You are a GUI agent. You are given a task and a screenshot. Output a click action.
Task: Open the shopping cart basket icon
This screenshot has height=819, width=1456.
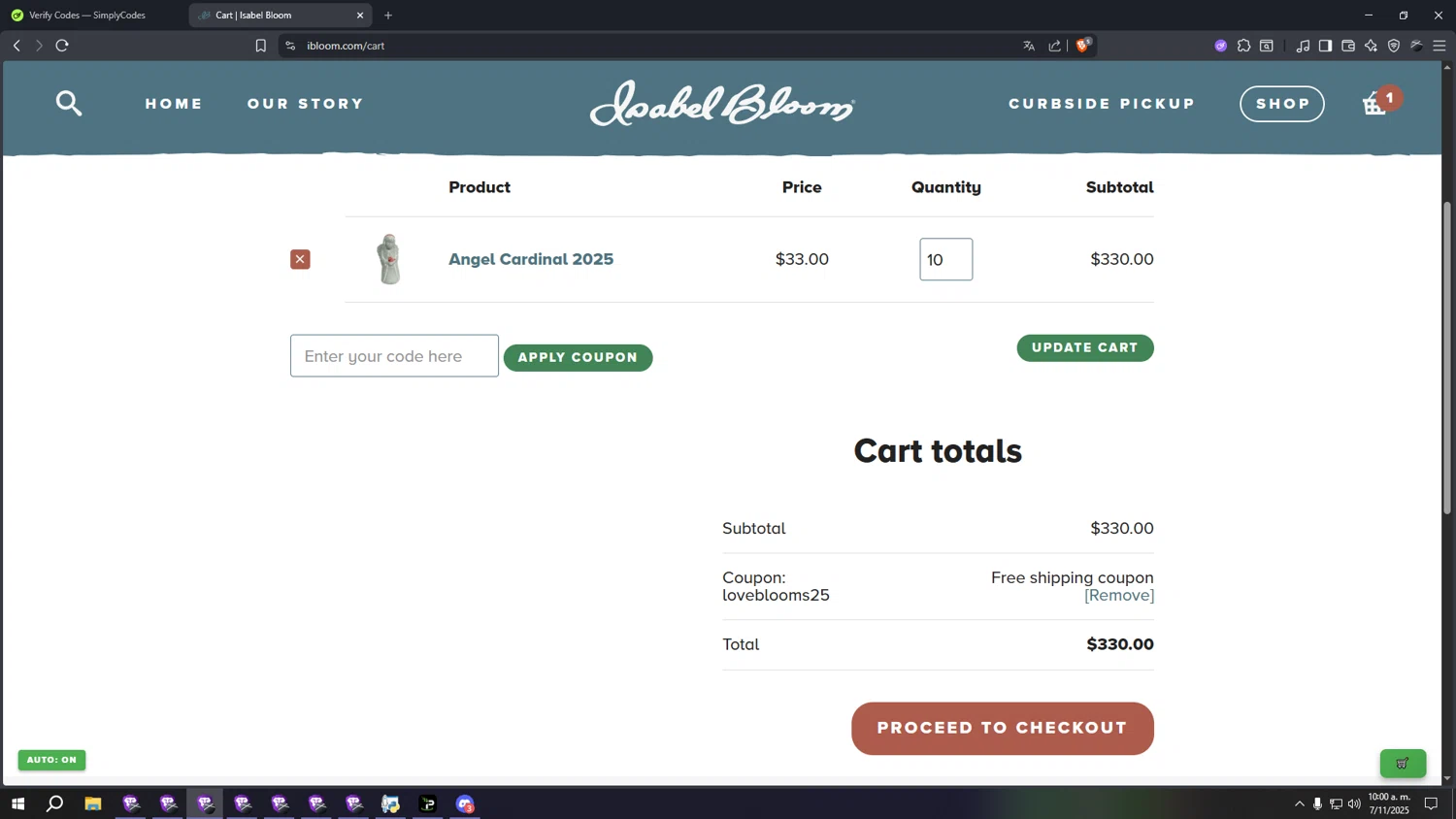tap(1374, 104)
